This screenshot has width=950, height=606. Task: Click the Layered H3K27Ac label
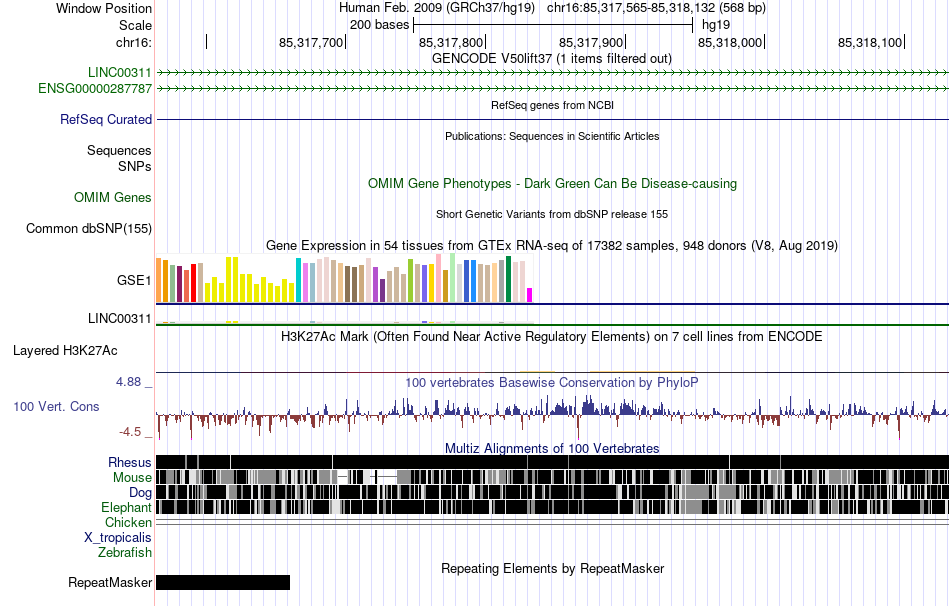pos(65,351)
